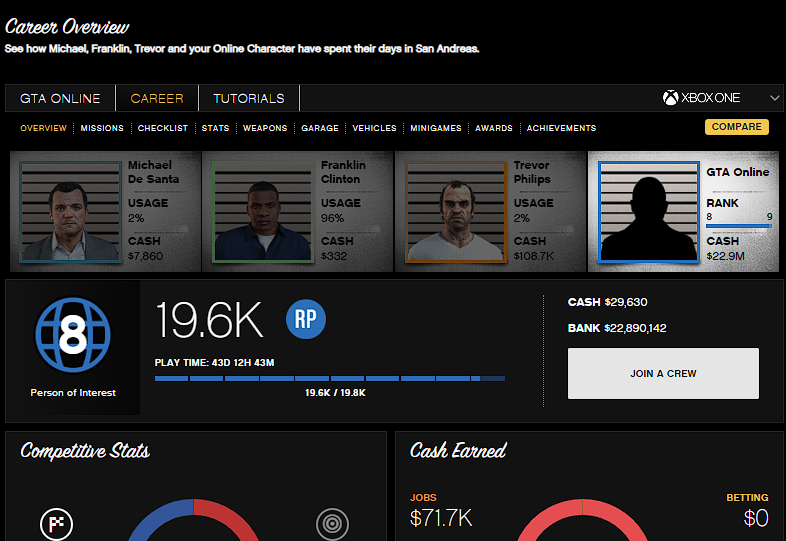786x541 pixels.
Task: Open the Vehicles section
Action: point(374,128)
